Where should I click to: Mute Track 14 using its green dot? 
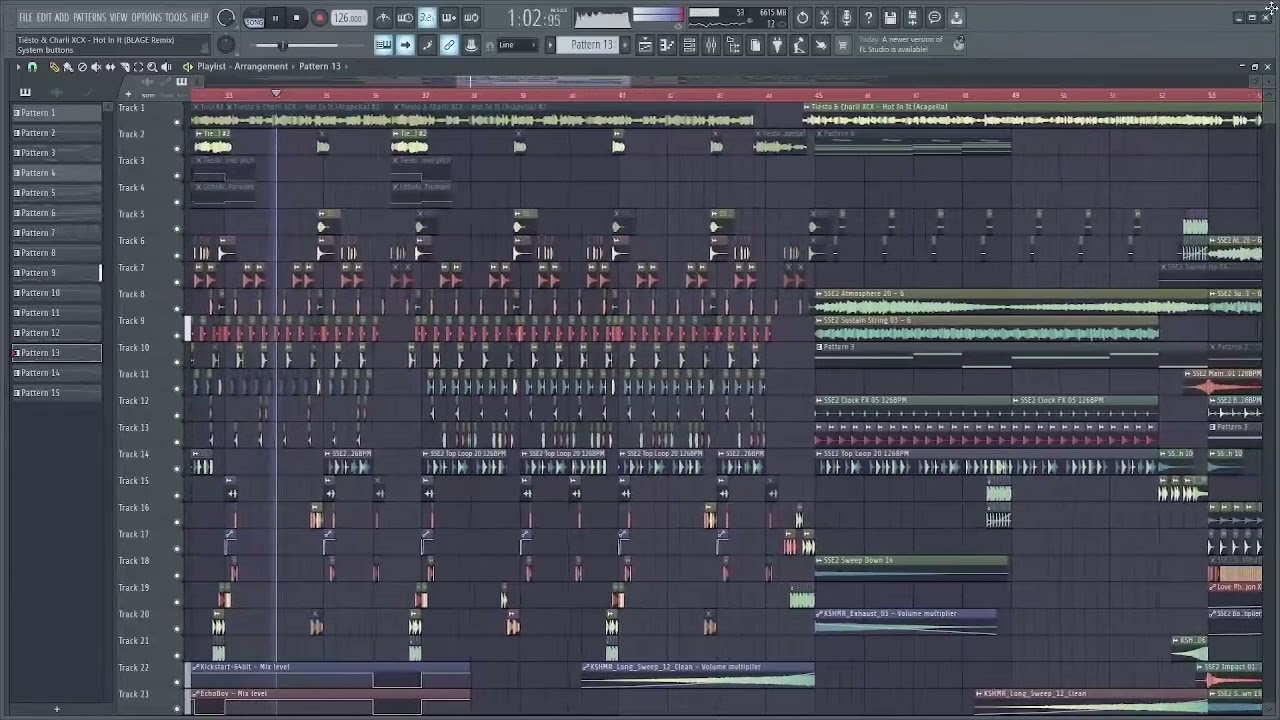coord(177,469)
